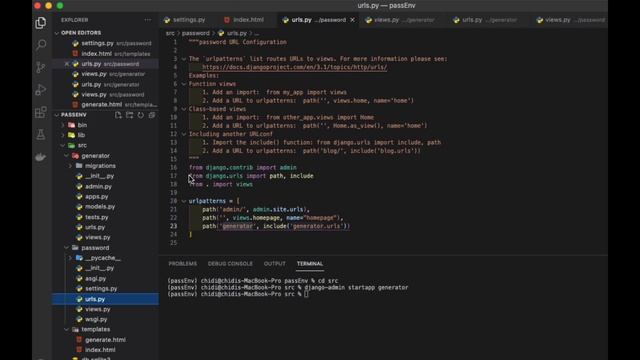640x360 pixels.
Task: Open settings.py src/password in open editors
Action: pyautogui.click(x=105, y=43)
